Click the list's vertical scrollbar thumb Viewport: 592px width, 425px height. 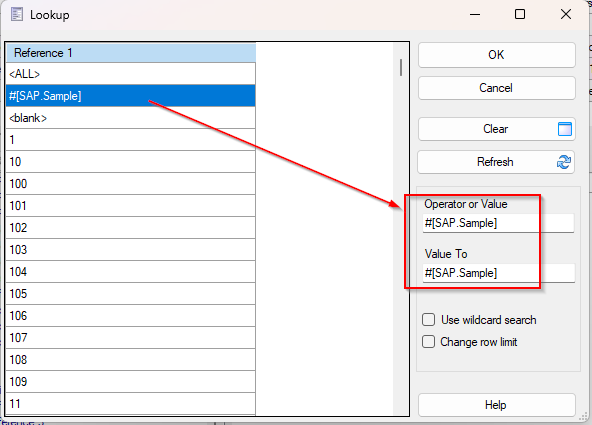(401, 68)
